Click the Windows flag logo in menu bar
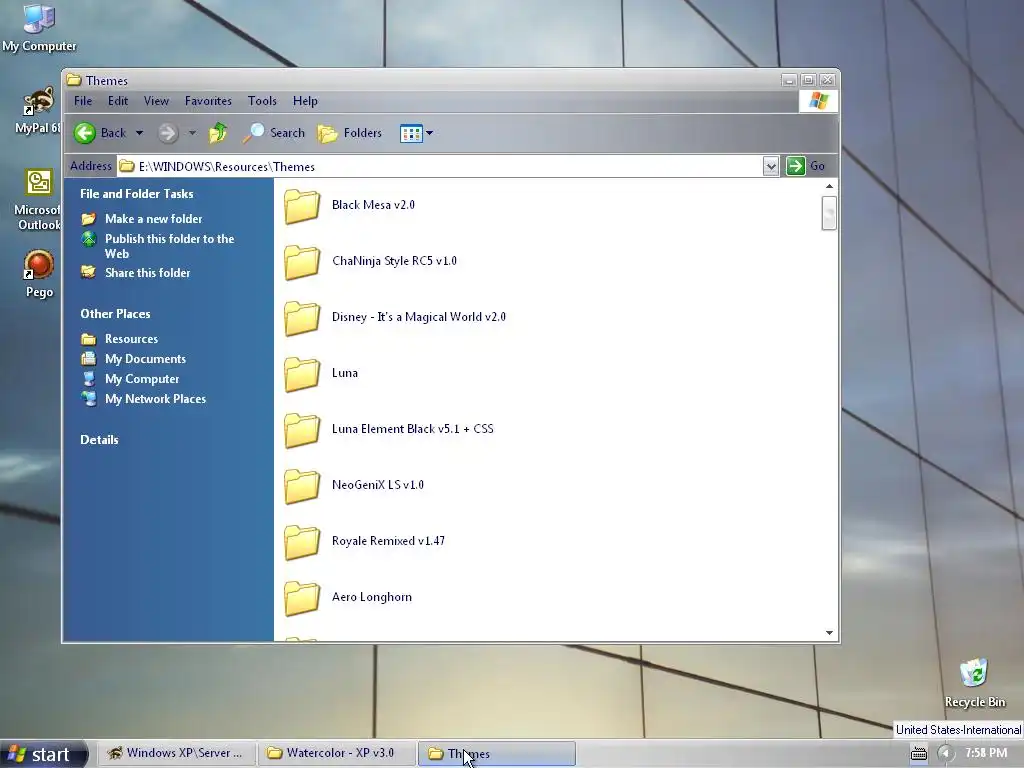Image resolution: width=1024 pixels, height=768 pixels. 818,101
